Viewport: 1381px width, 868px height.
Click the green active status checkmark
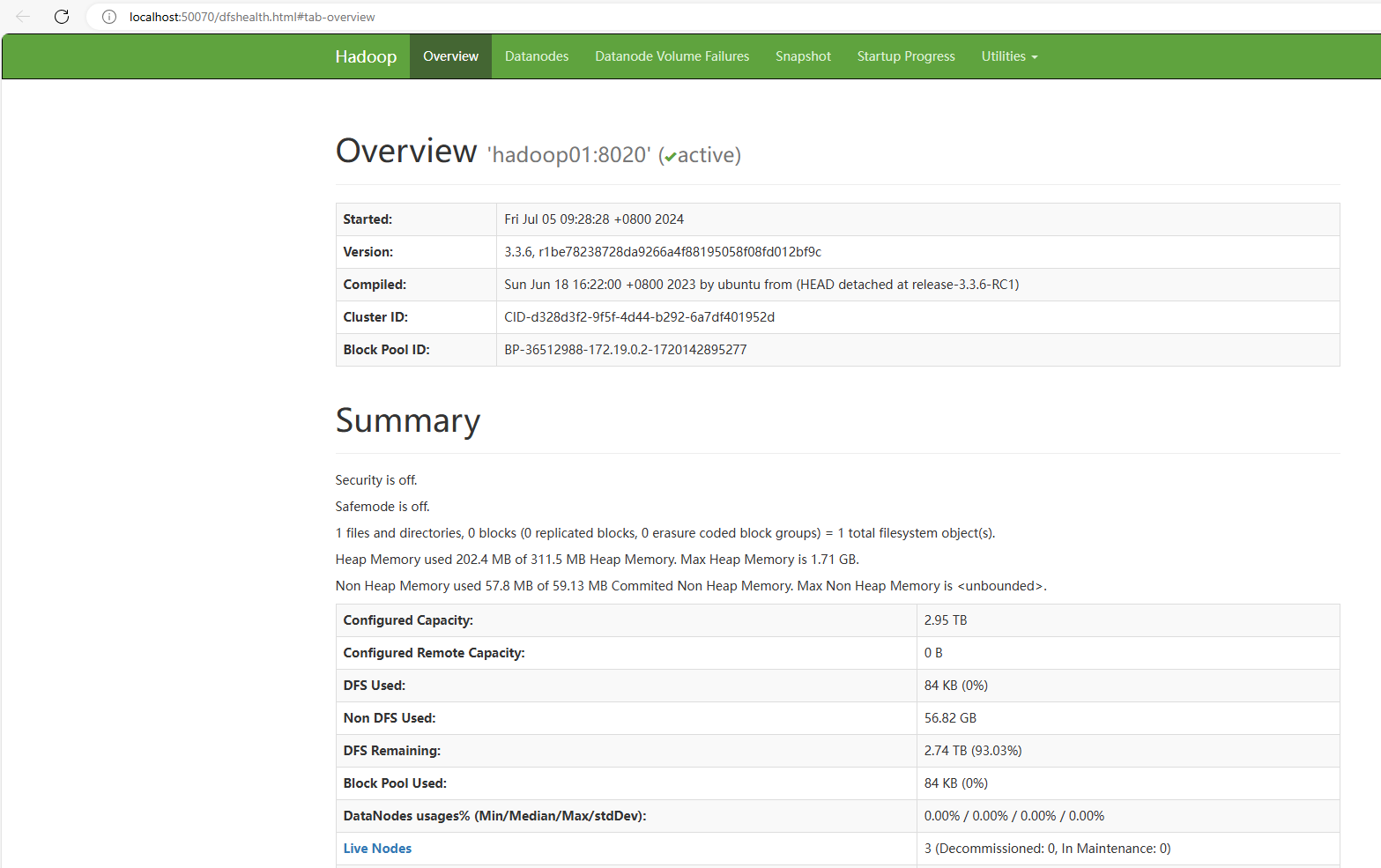pos(670,155)
